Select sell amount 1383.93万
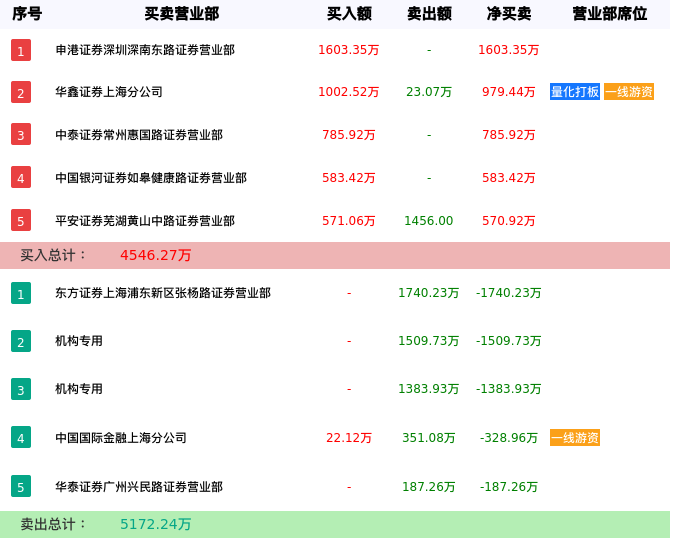This screenshot has width=676, height=540. point(429,389)
